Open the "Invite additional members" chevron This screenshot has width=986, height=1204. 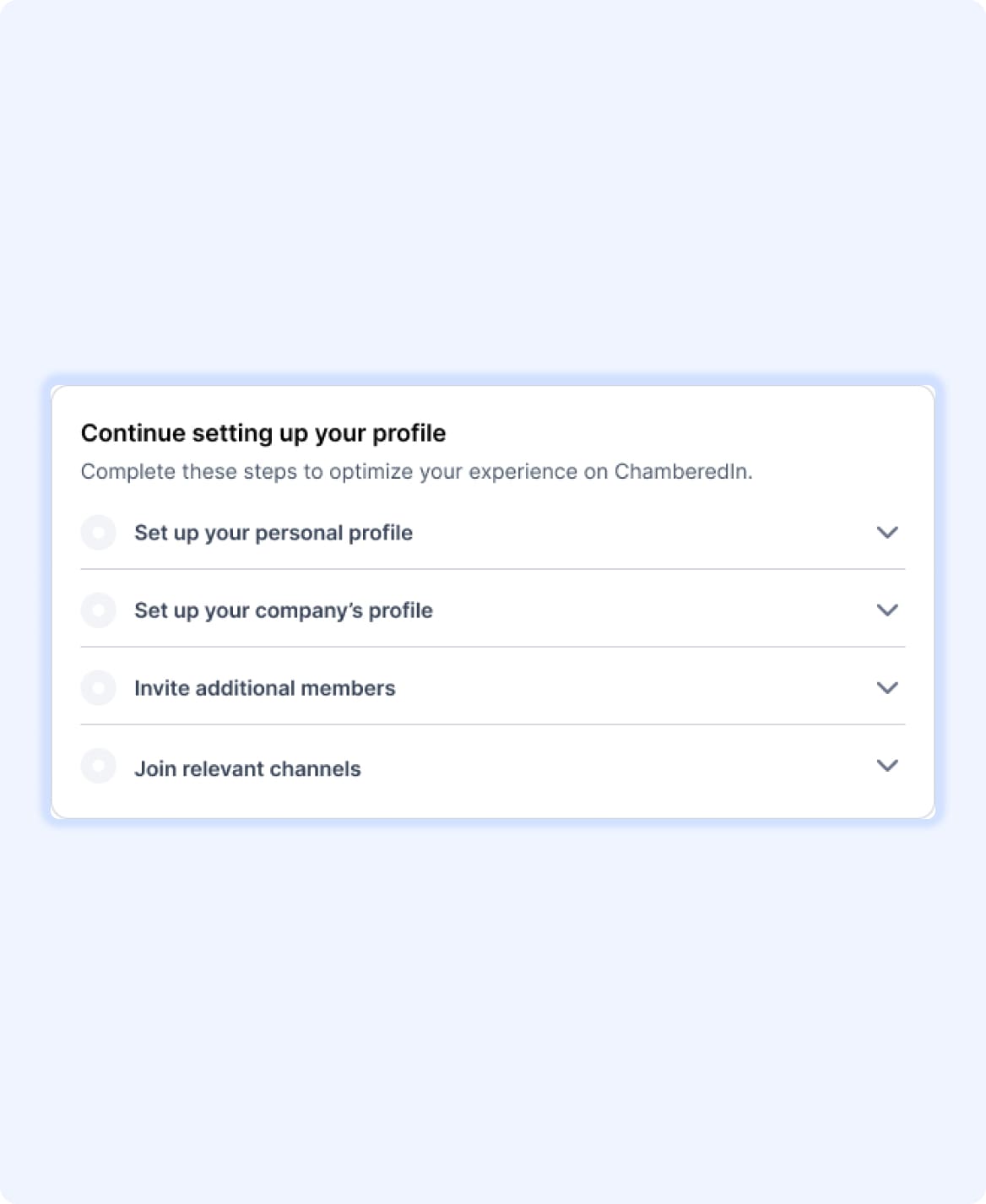(887, 687)
